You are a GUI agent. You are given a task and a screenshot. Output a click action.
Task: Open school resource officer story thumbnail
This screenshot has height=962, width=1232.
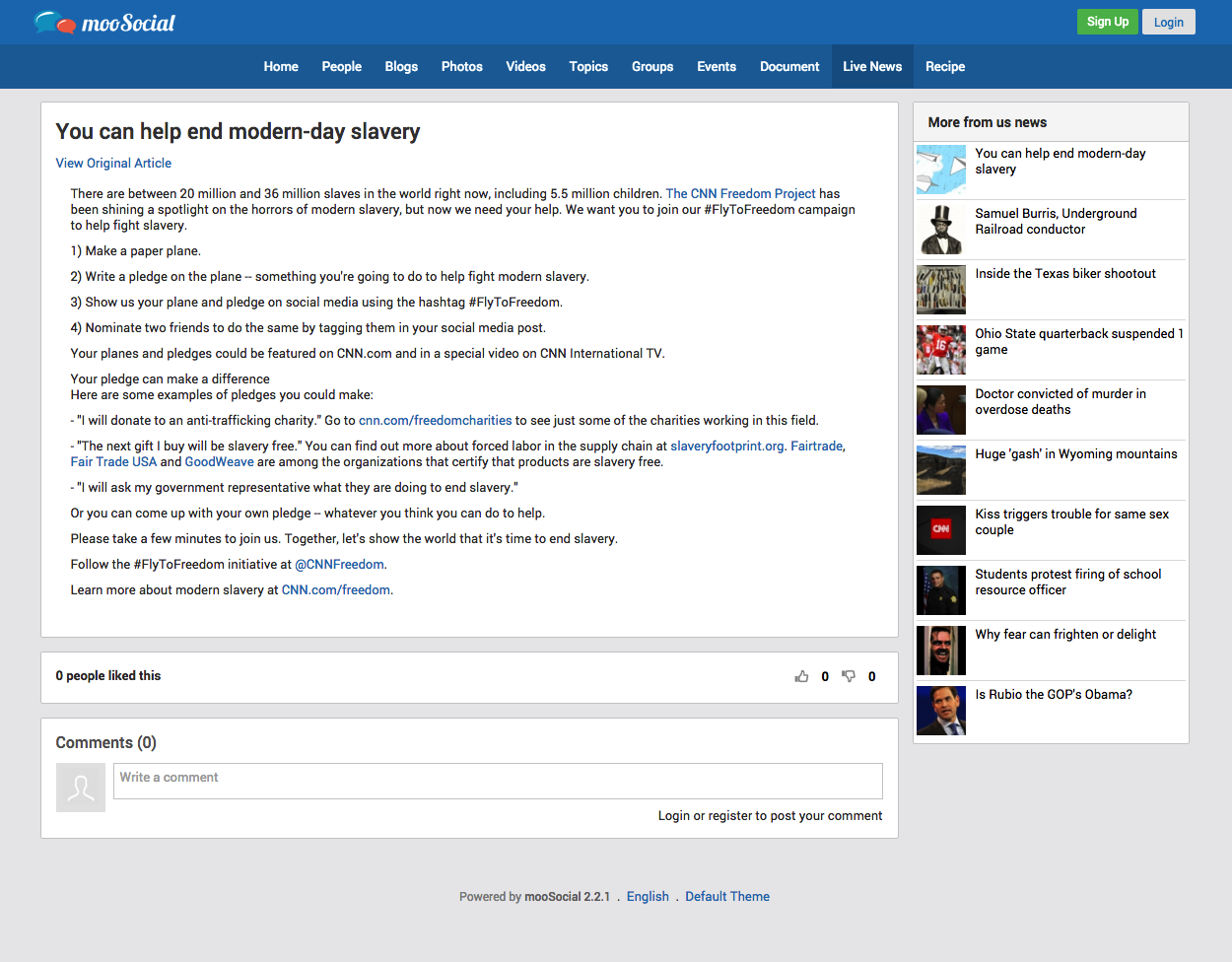coord(941,590)
